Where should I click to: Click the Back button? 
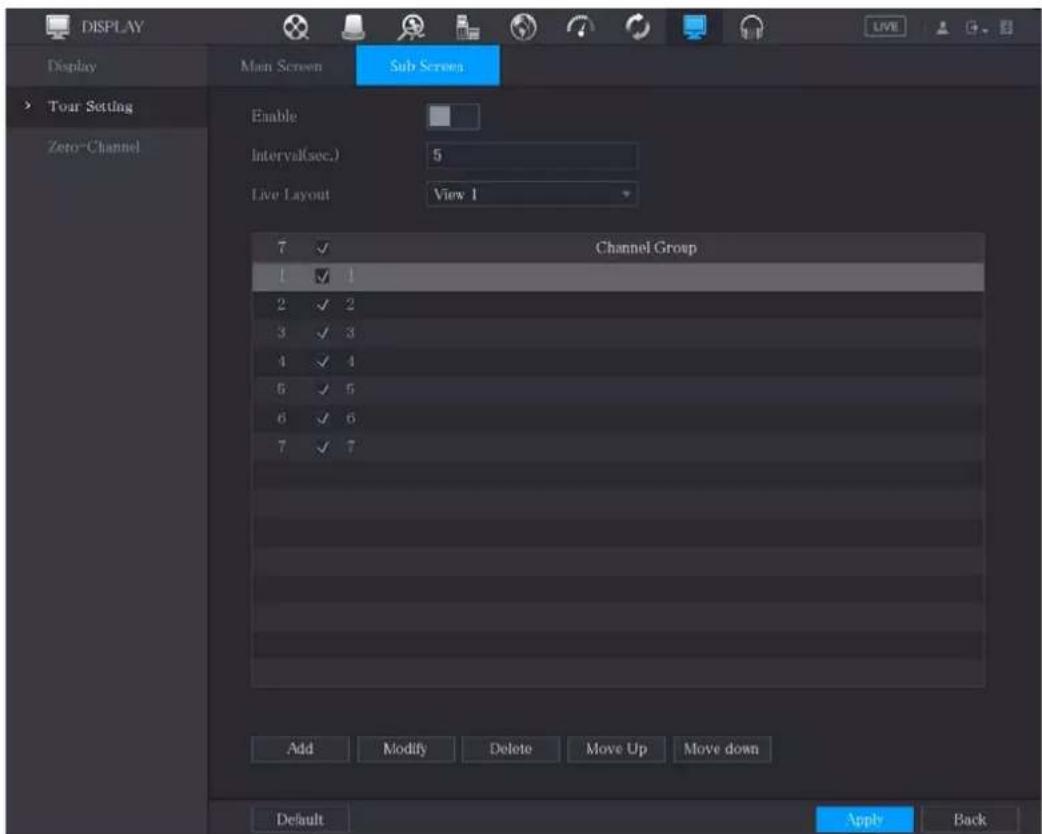(x=970, y=819)
